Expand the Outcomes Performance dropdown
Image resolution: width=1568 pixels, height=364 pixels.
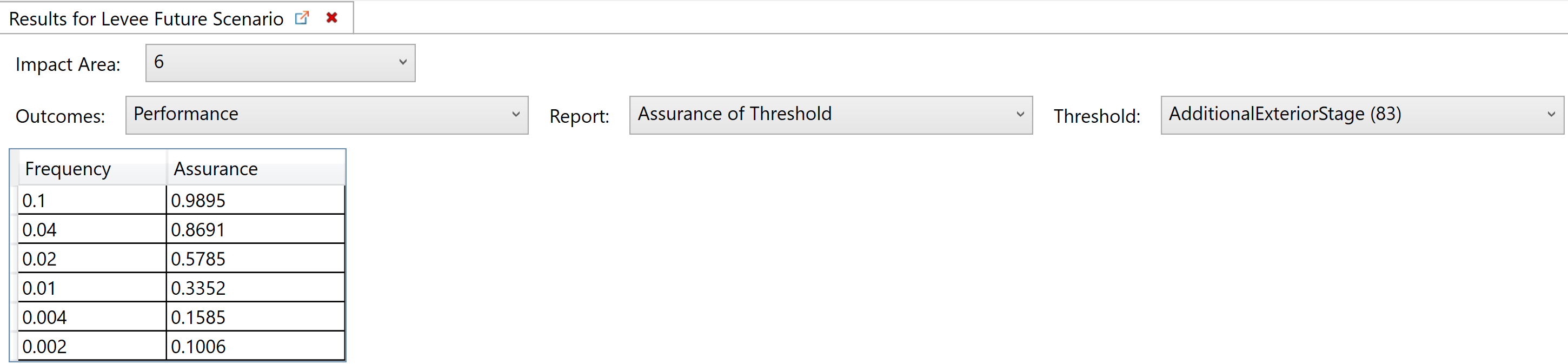point(326,115)
